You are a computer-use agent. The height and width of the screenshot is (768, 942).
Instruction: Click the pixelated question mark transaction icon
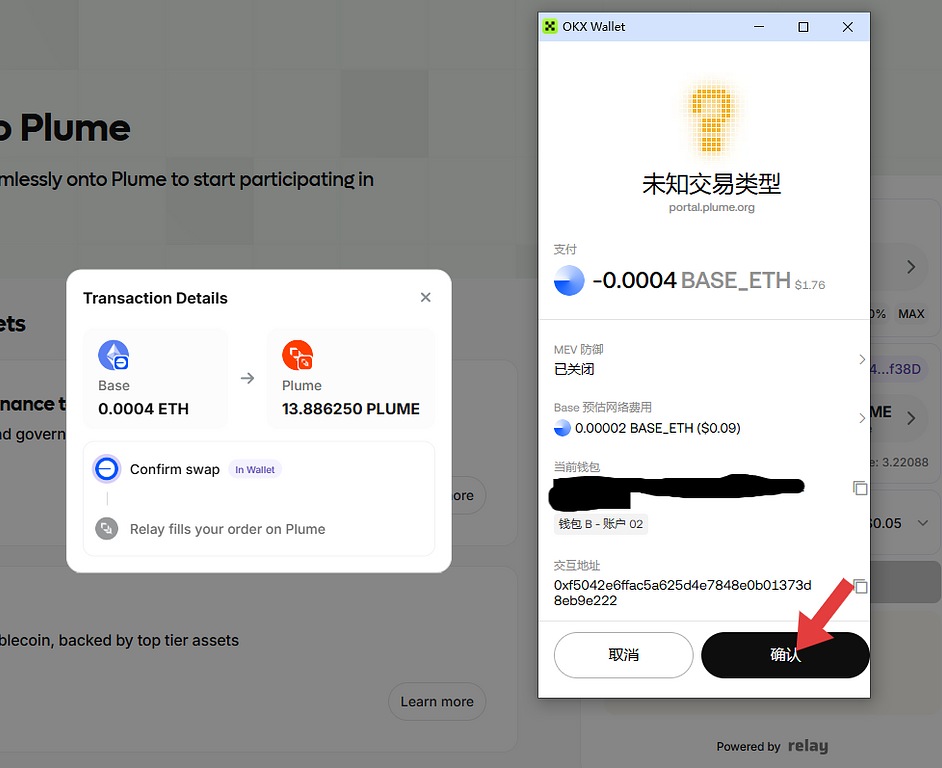coord(710,120)
